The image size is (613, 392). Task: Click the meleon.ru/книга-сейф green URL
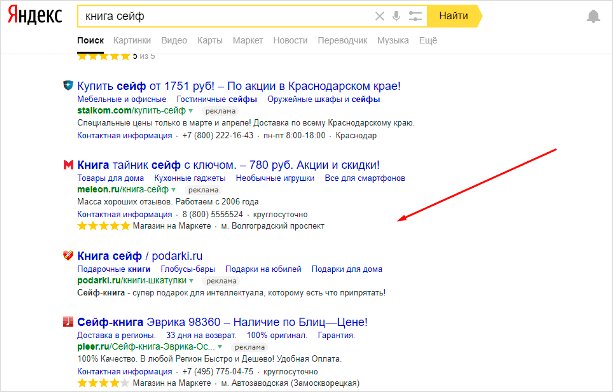[123, 190]
